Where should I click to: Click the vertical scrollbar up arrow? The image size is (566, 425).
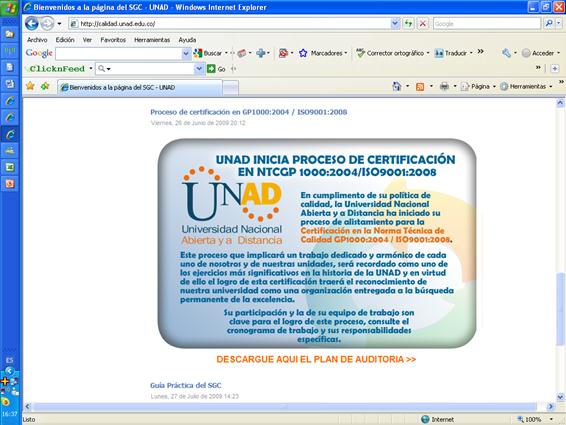pyautogui.click(x=560, y=103)
